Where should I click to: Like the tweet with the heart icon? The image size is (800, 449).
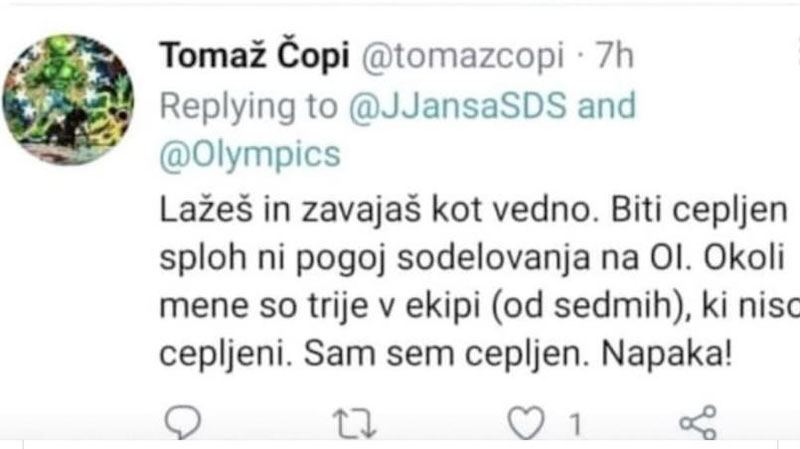[524, 426]
